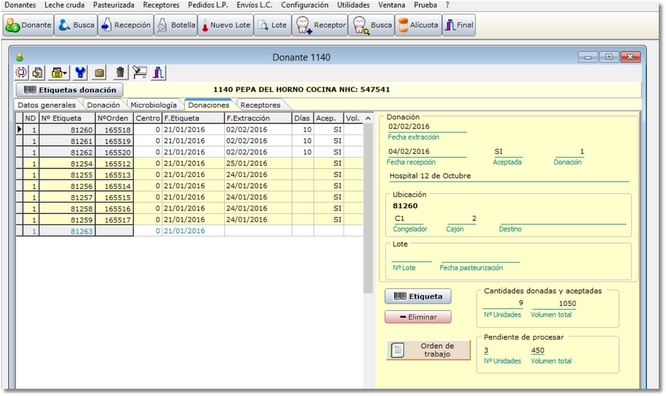Create a Nuevo Lote from toolbar

pos(226,25)
